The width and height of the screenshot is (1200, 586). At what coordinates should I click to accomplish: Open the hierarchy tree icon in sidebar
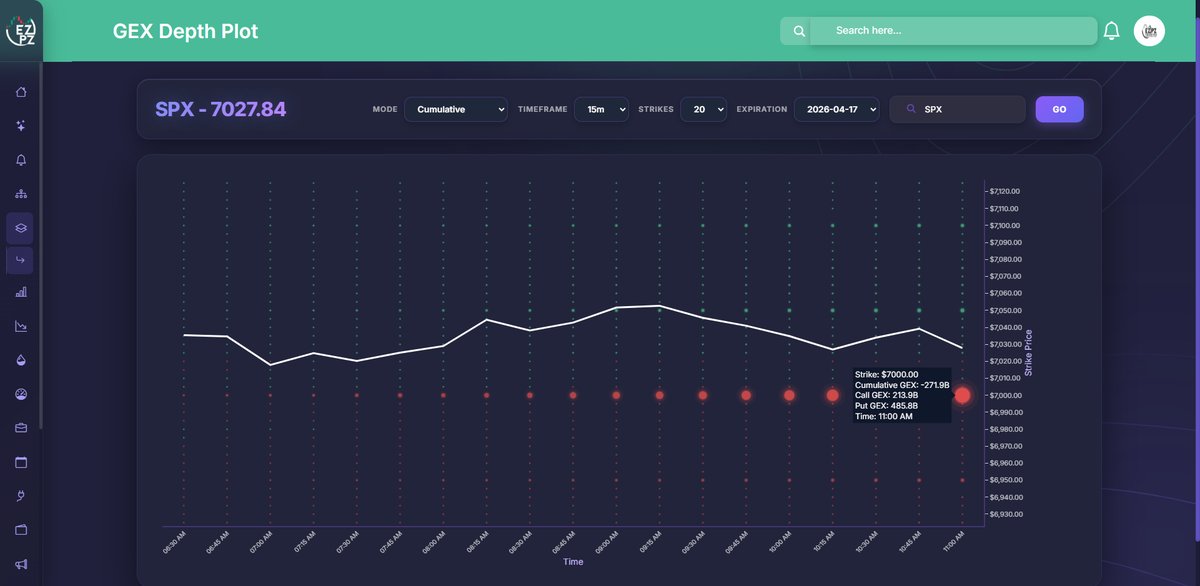point(21,193)
